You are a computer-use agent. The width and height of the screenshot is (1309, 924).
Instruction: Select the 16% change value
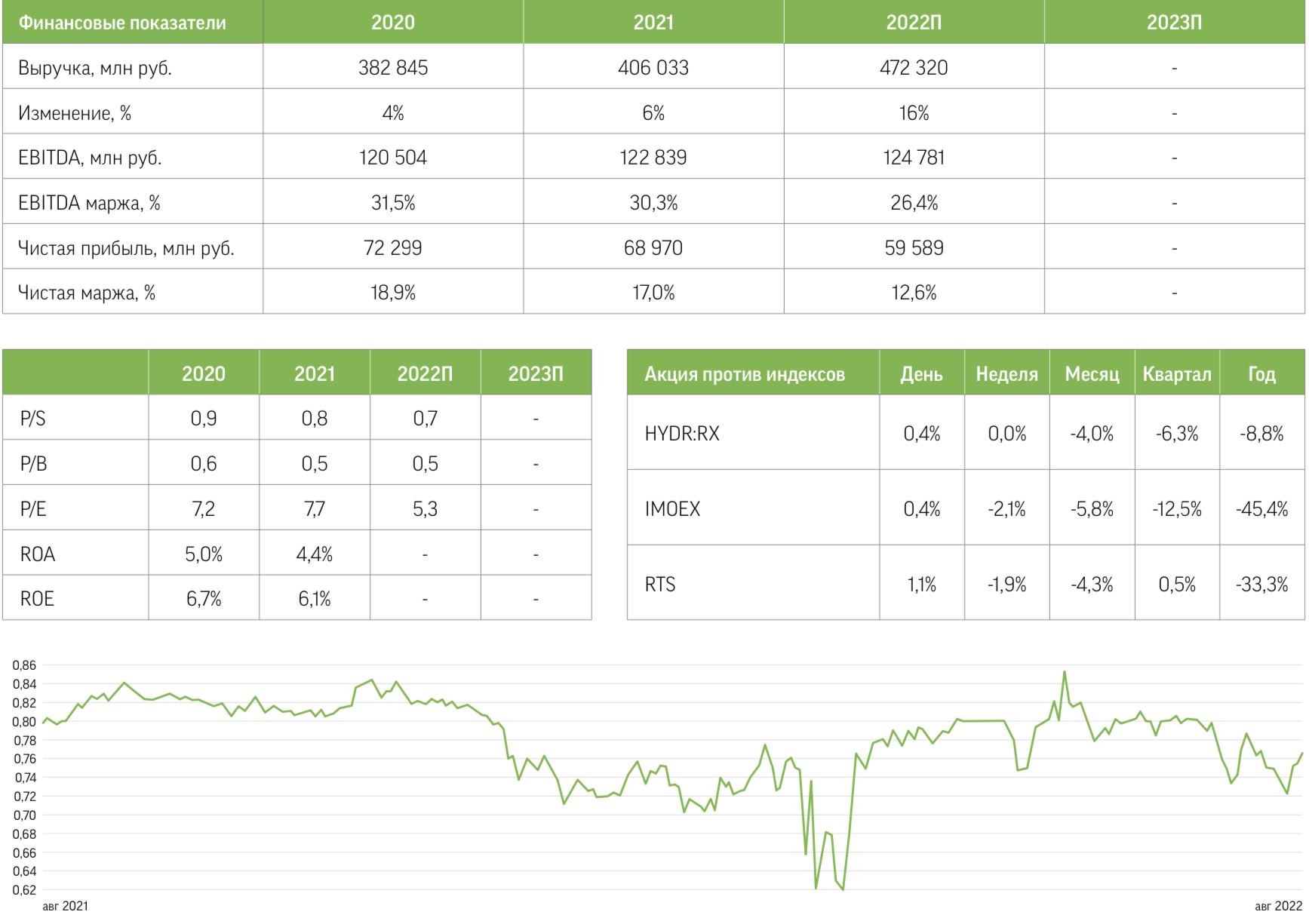pyautogui.click(x=914, y=113)
